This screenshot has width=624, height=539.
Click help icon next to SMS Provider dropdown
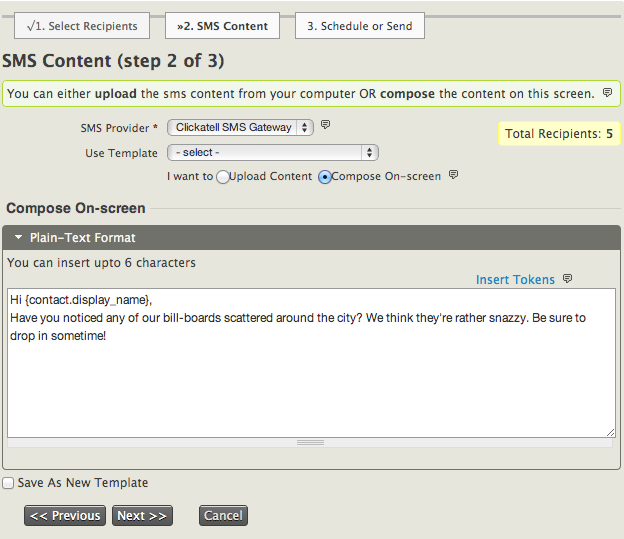[x=325, y=126]
